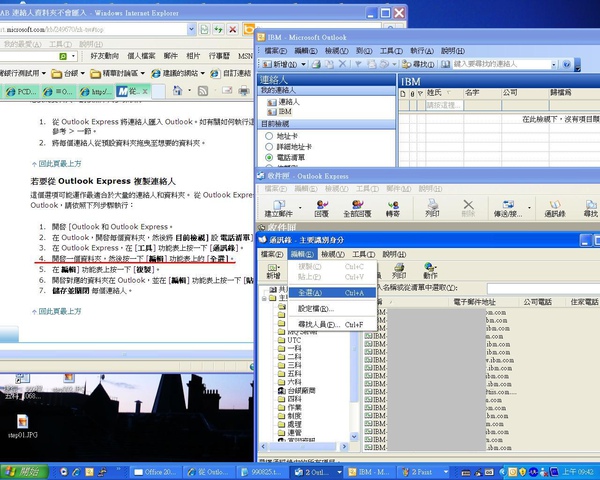This screenshot has width=600, height=480.
Task: Open Create Mail dropdown arrow in Outlook Express
Action: [x=300, y=208]
